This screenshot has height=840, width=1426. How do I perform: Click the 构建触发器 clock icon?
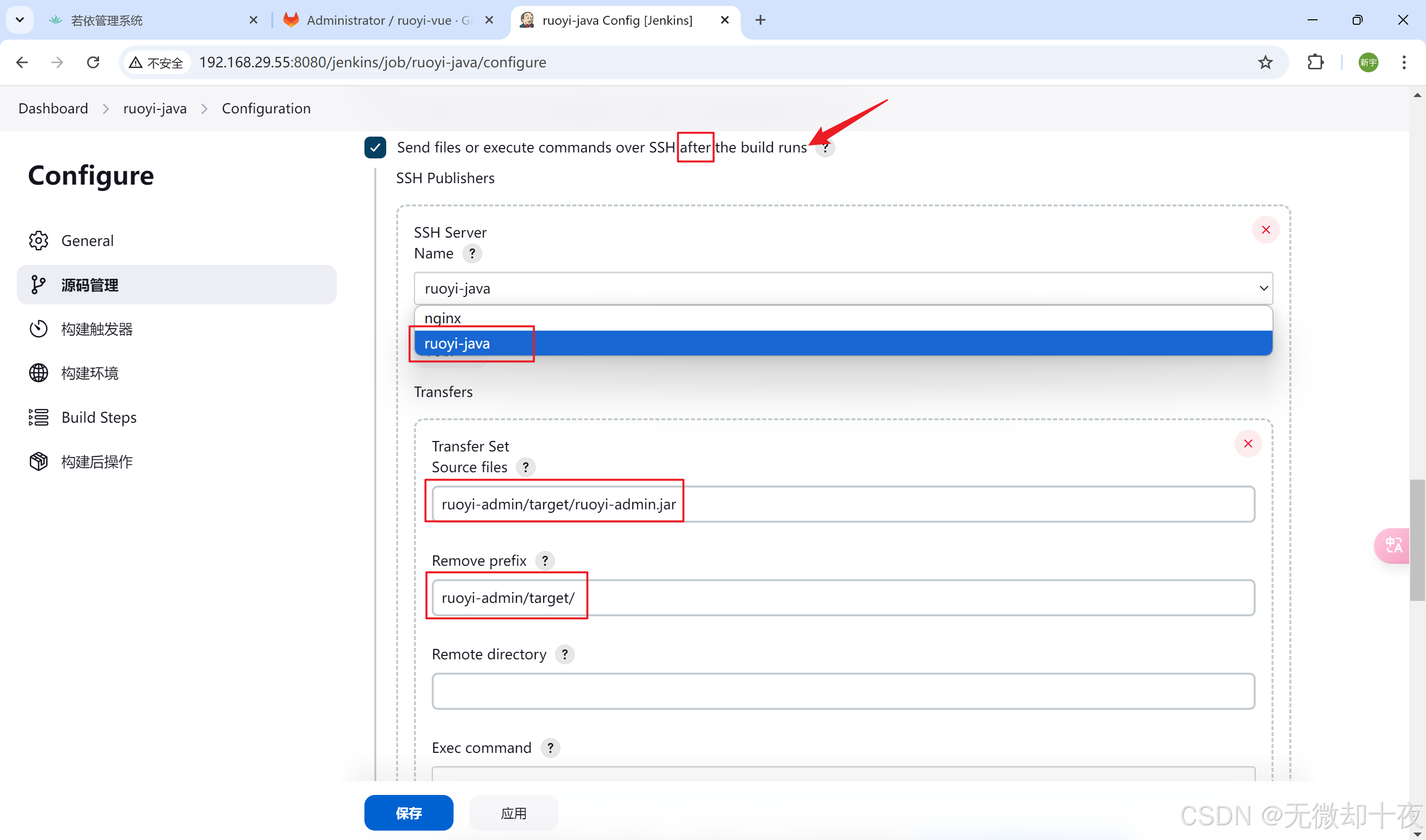(39, 329)
